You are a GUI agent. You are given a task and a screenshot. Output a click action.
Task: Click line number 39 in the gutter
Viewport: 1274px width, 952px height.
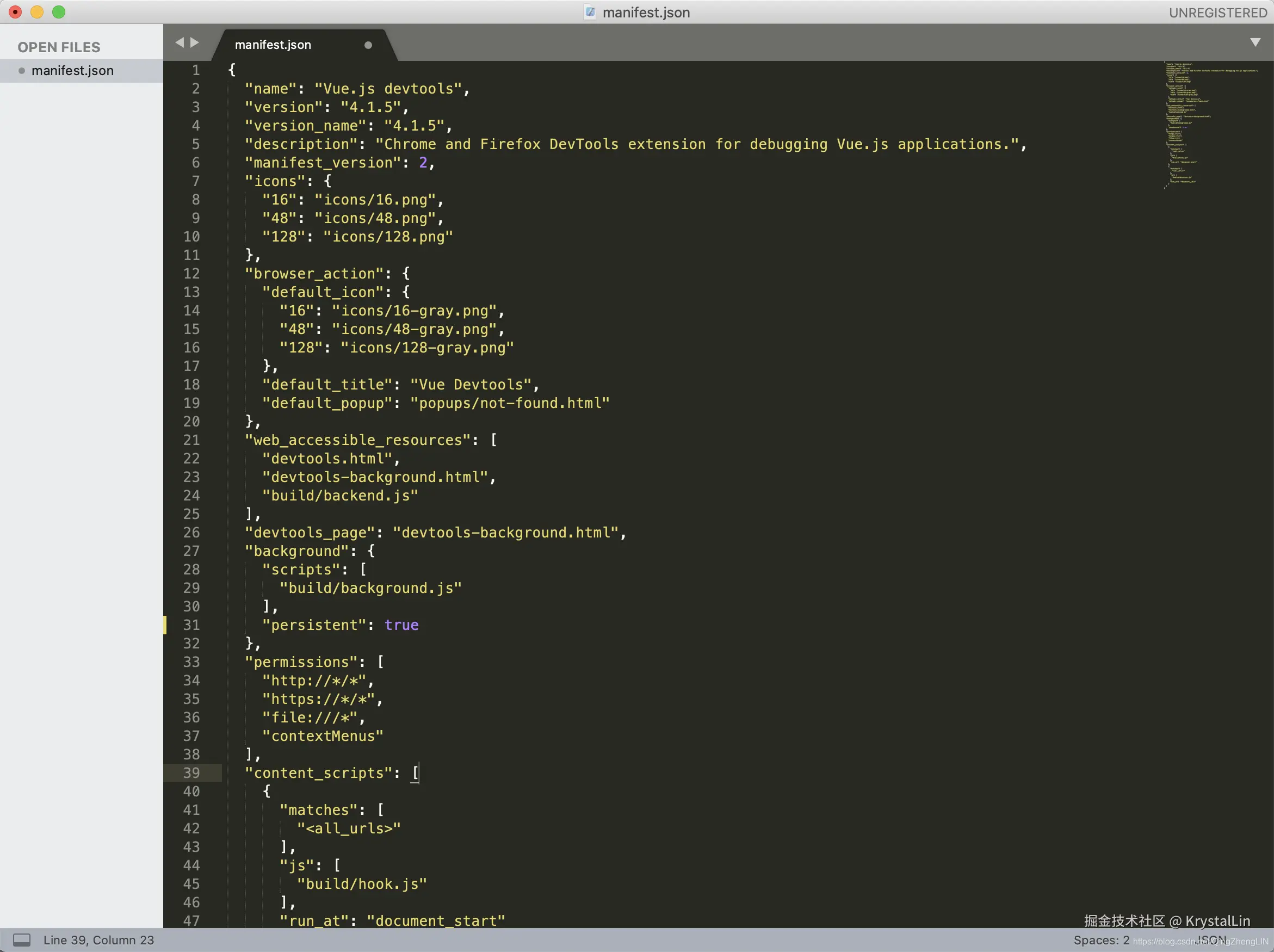click(x=191, y=773)
